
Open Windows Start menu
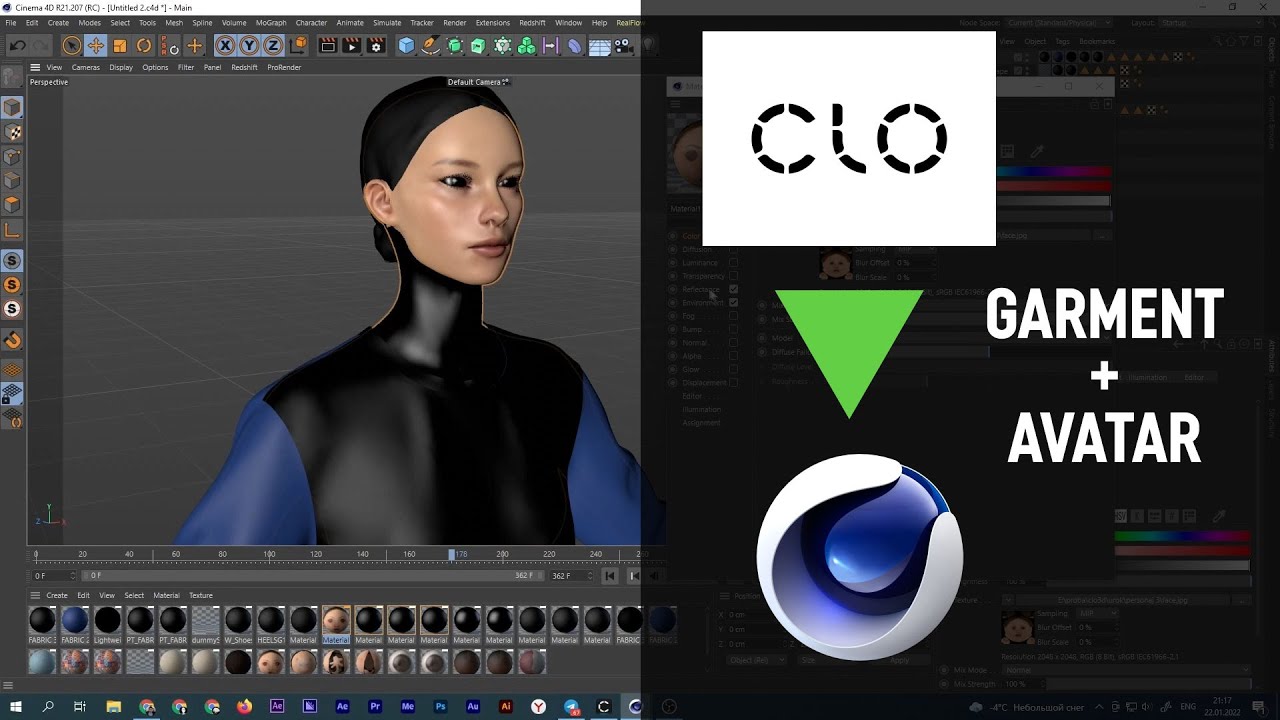coord(17,706)
